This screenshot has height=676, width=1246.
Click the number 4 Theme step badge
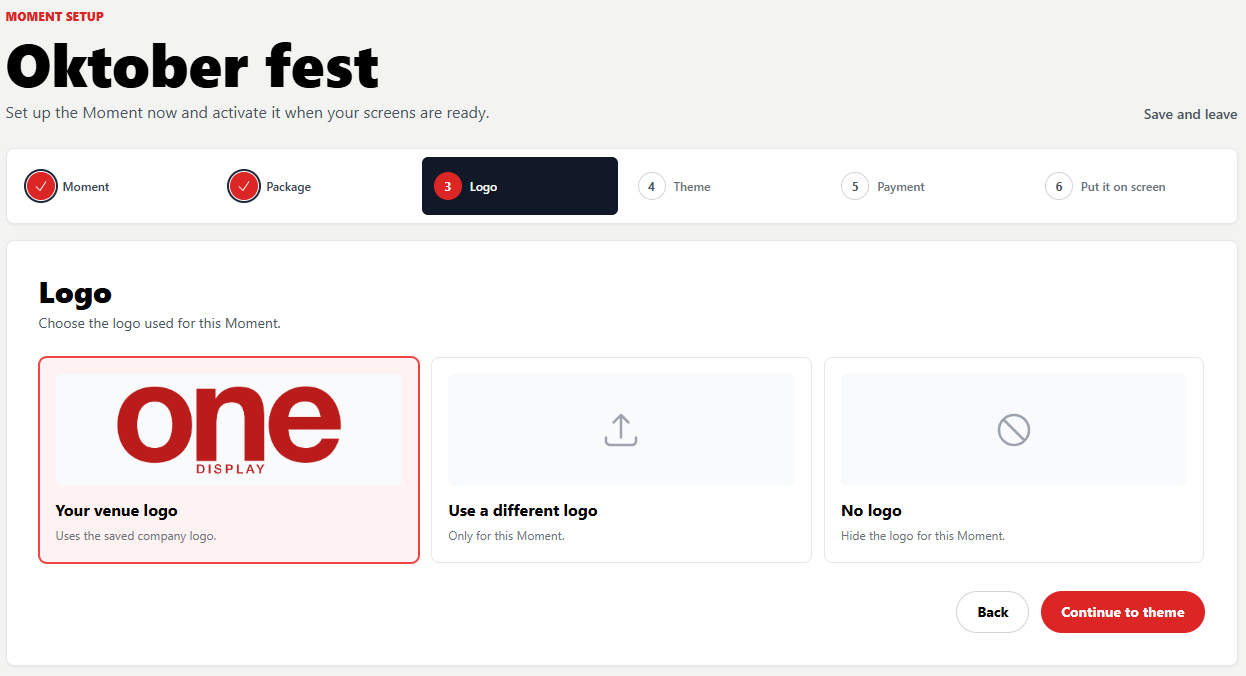(651, 187)
